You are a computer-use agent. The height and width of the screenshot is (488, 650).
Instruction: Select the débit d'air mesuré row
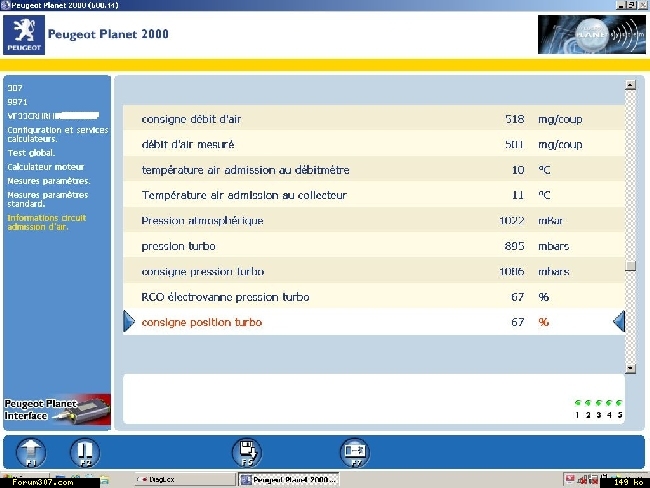374,144
